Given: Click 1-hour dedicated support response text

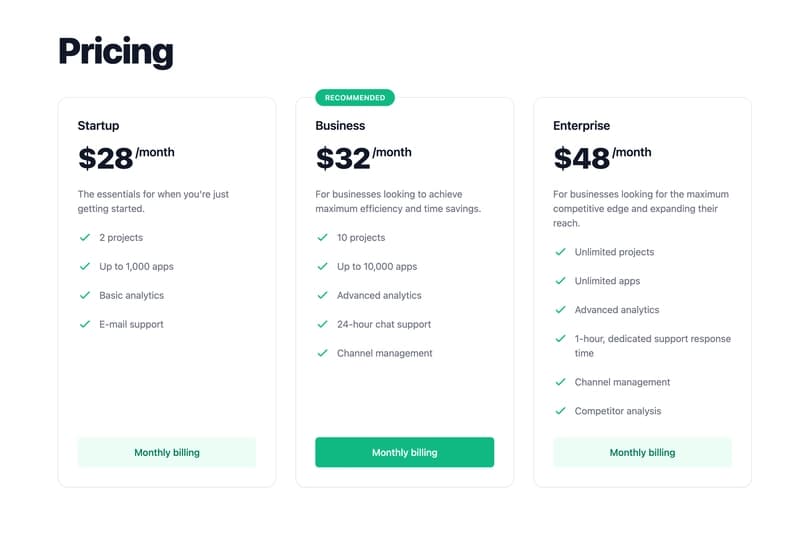Looking at the screenshot, I should click(652, 345).
